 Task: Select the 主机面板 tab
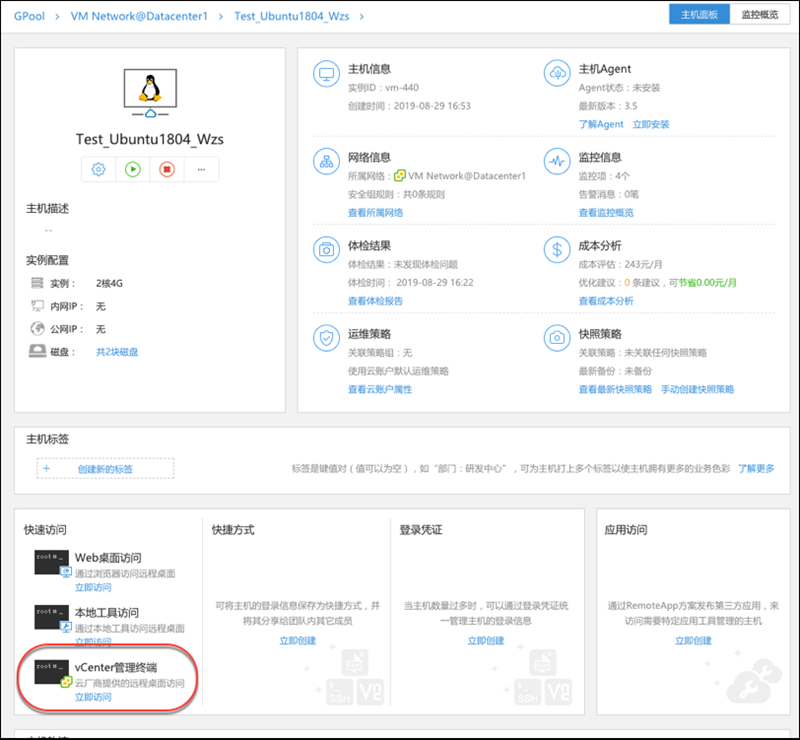(699, 15)
